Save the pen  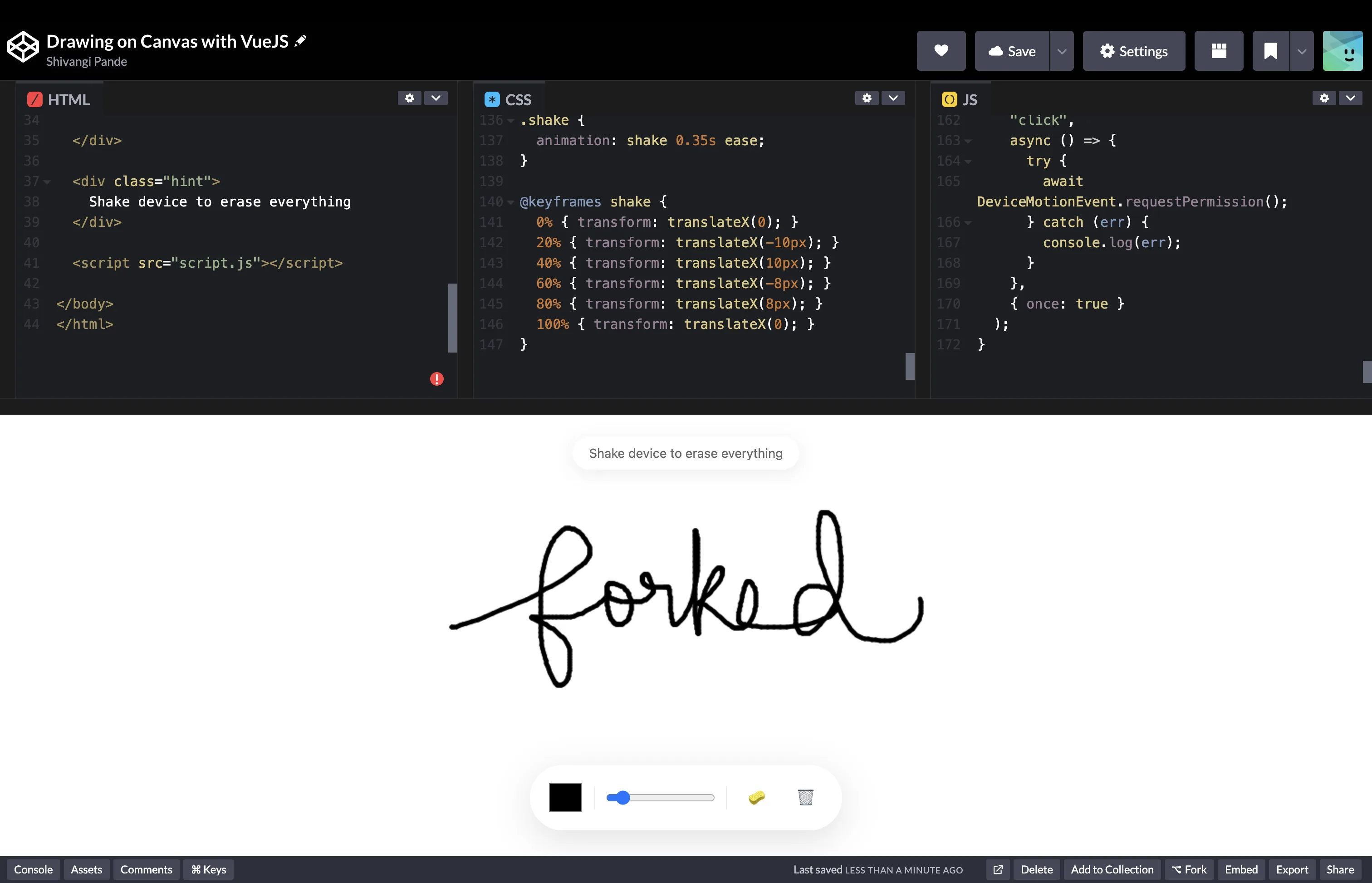(1012, 51)
